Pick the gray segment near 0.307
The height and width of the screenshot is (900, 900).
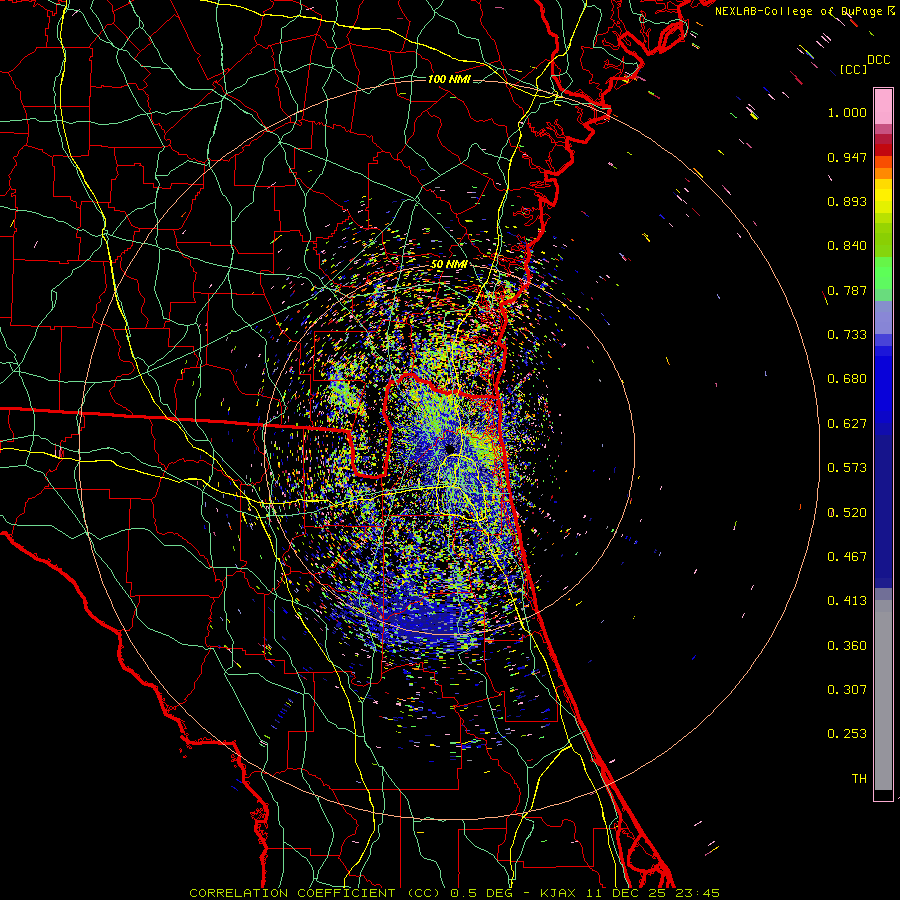[x=883, y=695]
